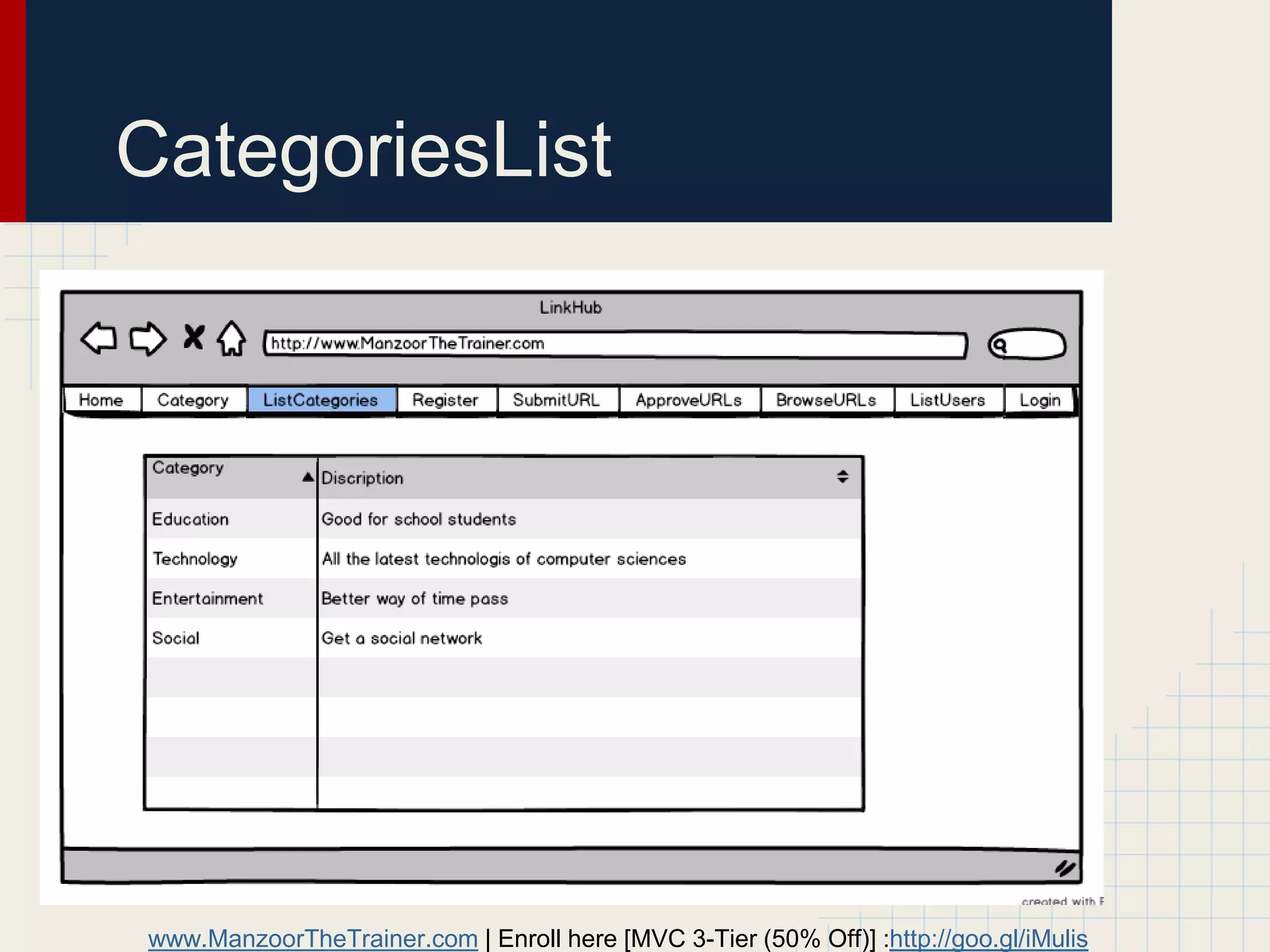Click the browser address bar field
This screenshot has height=952, width=1270.
[x=614, y=344]
